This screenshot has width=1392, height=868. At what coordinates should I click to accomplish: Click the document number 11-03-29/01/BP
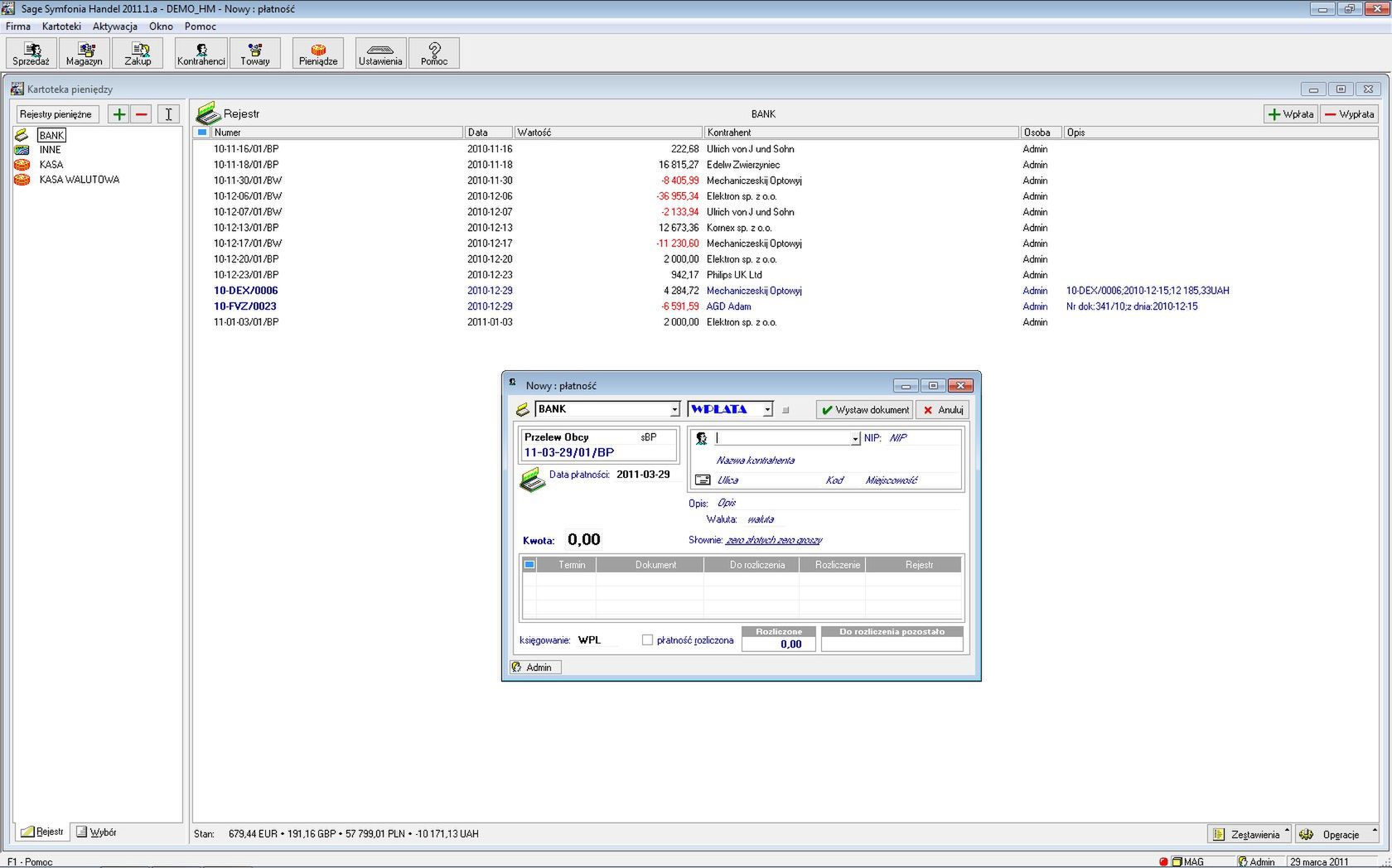[569, 453]
